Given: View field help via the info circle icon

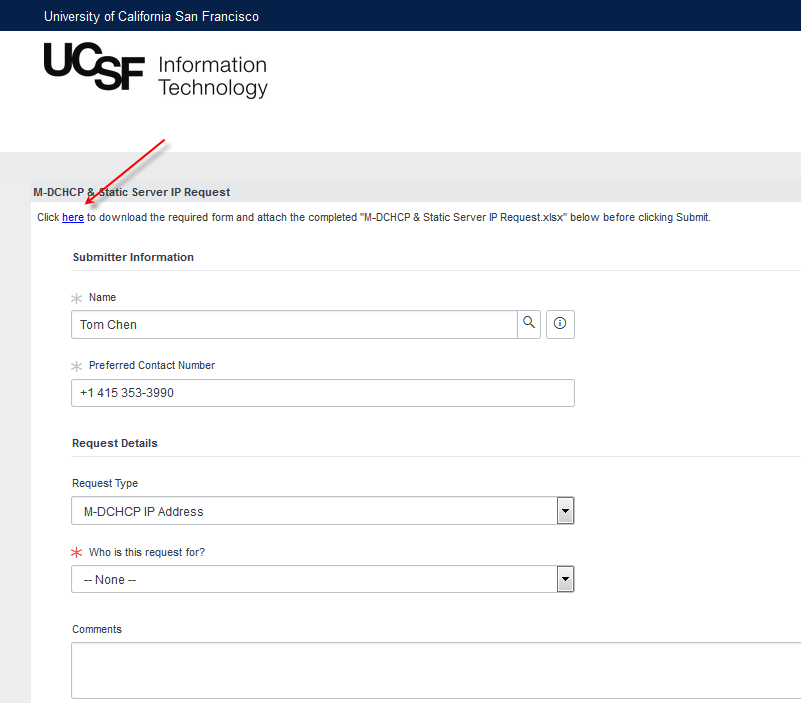Looking at the screenshot, I should [x=560, y=324].
